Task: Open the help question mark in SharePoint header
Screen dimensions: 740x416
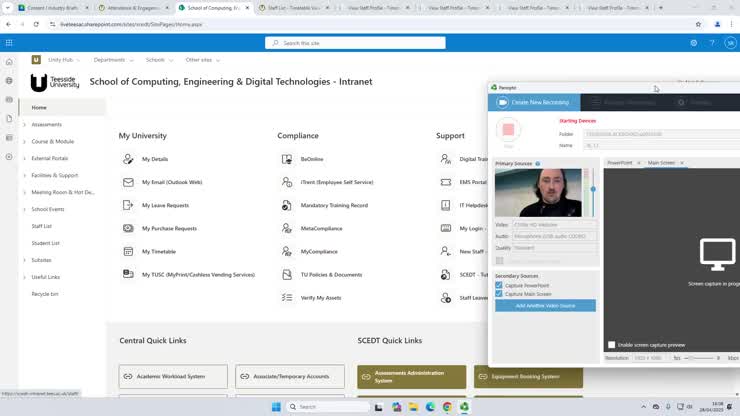Action: pos(712,43)
